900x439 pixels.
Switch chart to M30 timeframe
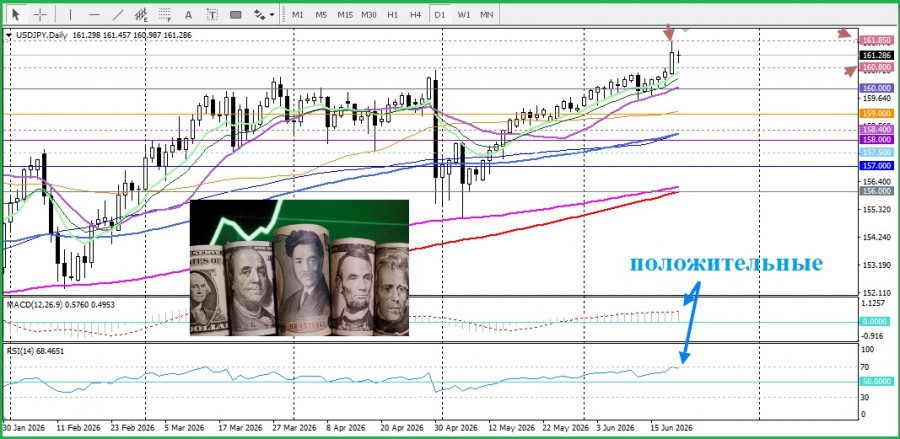coord(368,15)
